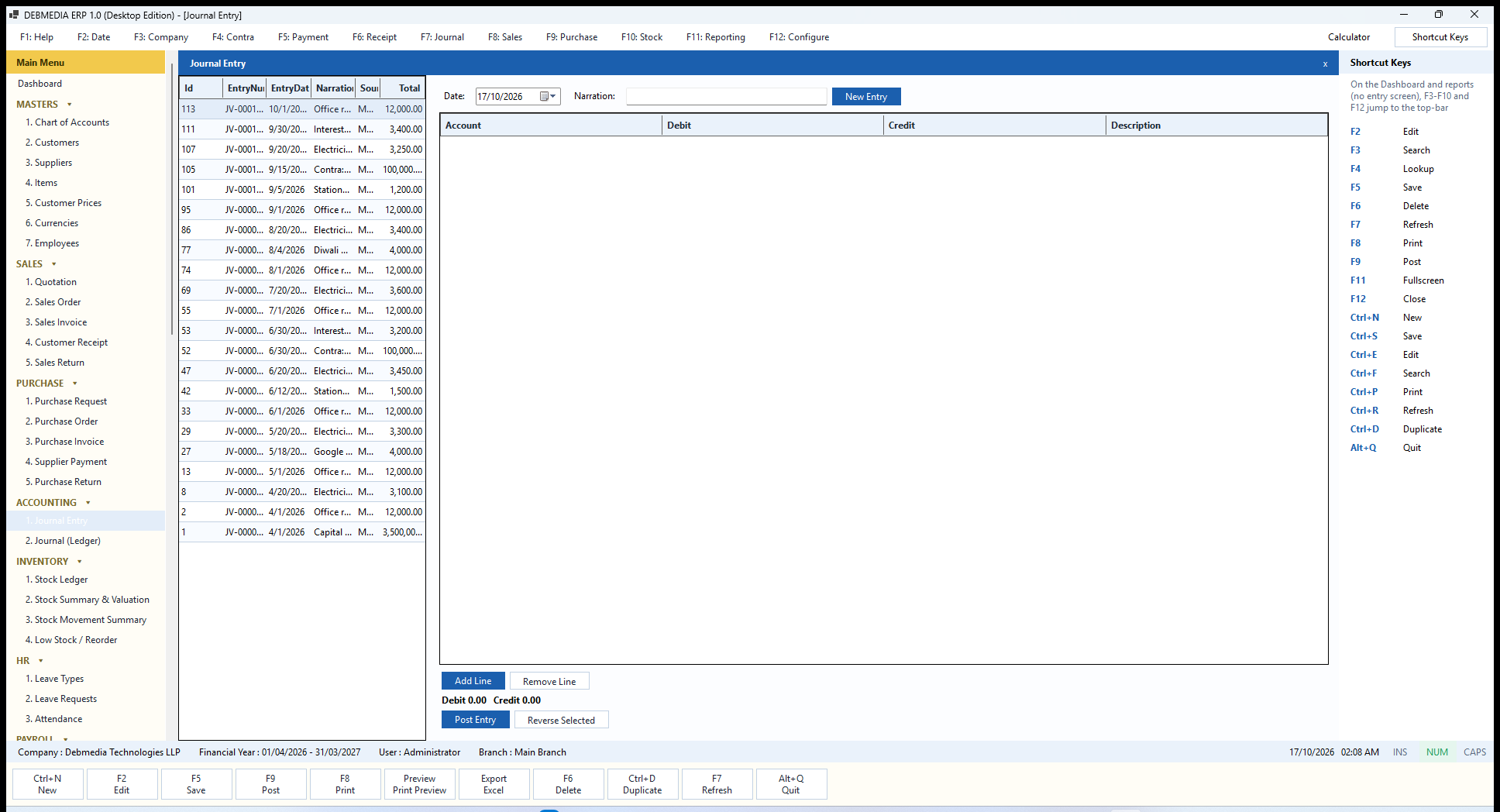Open F12: Configure menu
The height and width of the screenshot is (812, 1500).
(x=799, y=37)
